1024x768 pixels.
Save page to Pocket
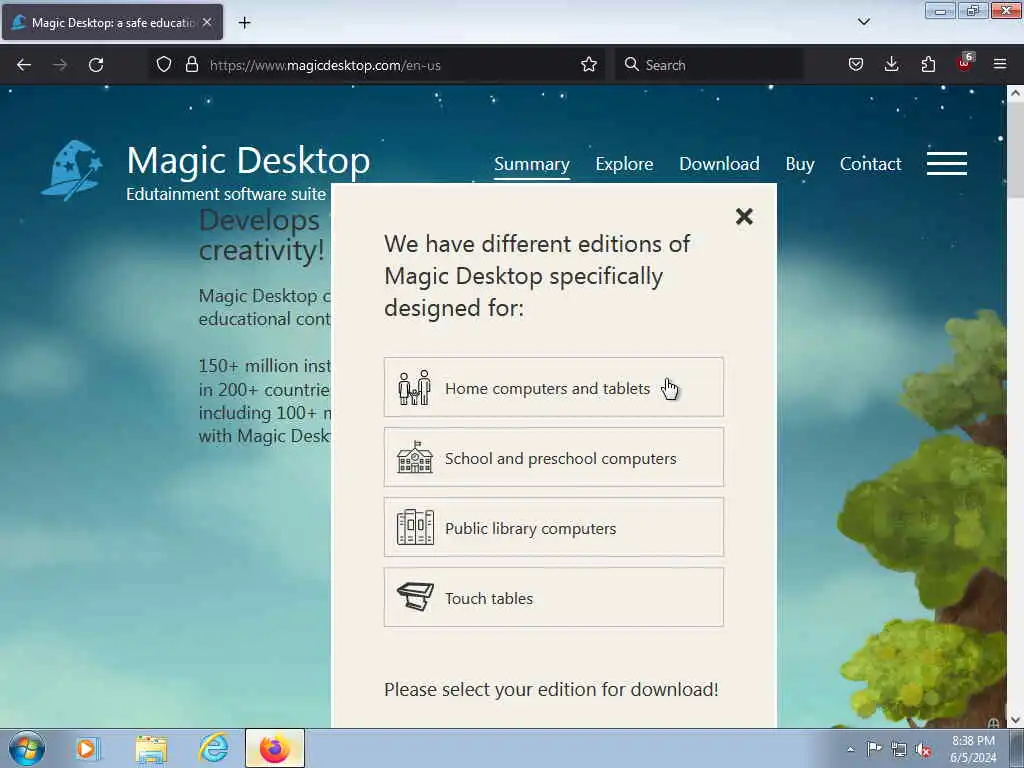[856, 65]
